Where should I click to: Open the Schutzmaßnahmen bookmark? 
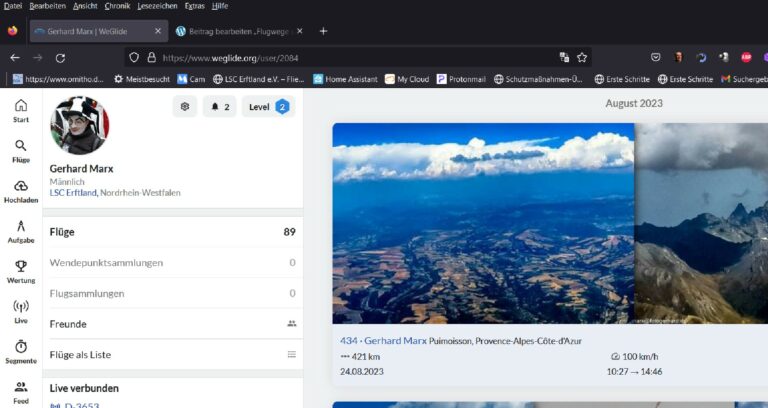(538, 79)
